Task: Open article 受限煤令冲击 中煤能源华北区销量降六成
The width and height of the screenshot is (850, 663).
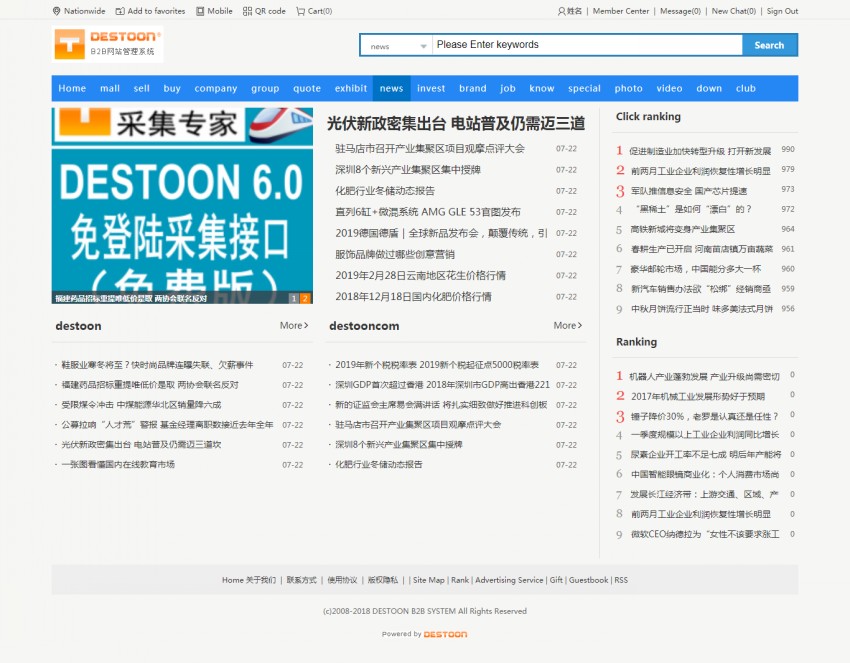Action: (141, 405)
